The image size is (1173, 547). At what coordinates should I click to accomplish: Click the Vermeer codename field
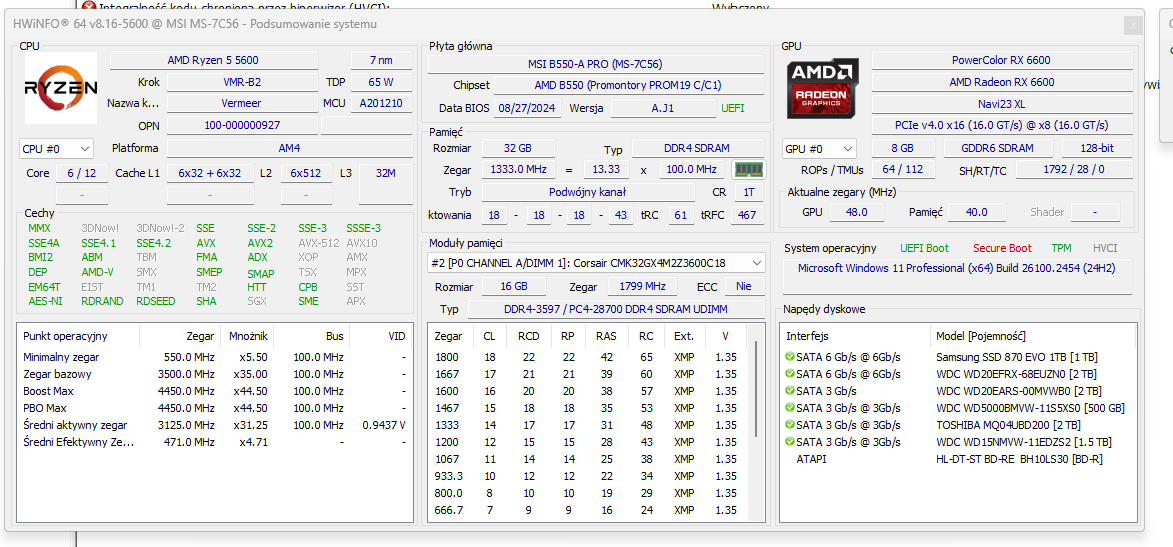[242, 103]
